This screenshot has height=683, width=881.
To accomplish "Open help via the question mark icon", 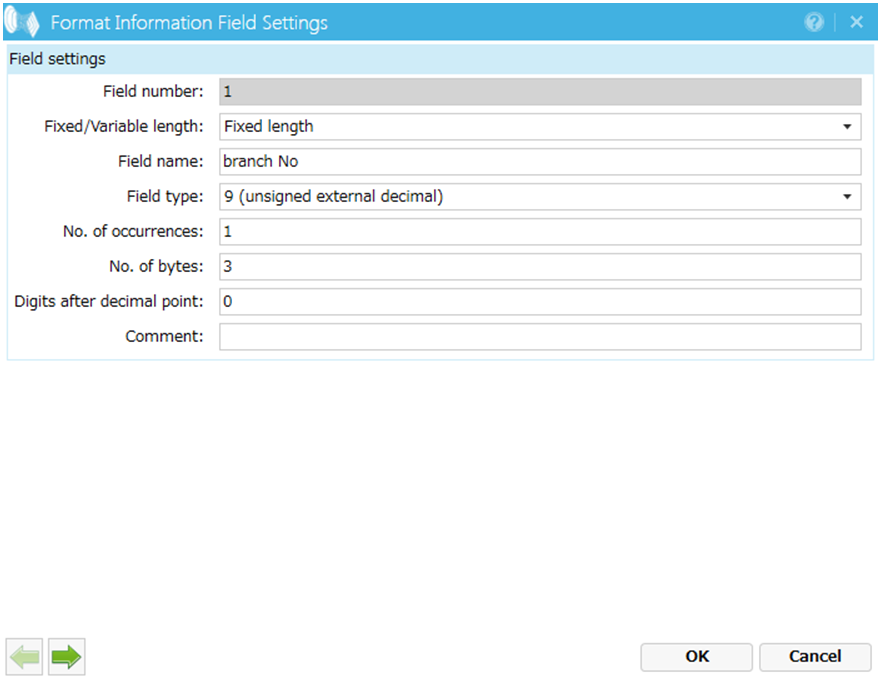I will pyautogui.click(x=814, y=22).
